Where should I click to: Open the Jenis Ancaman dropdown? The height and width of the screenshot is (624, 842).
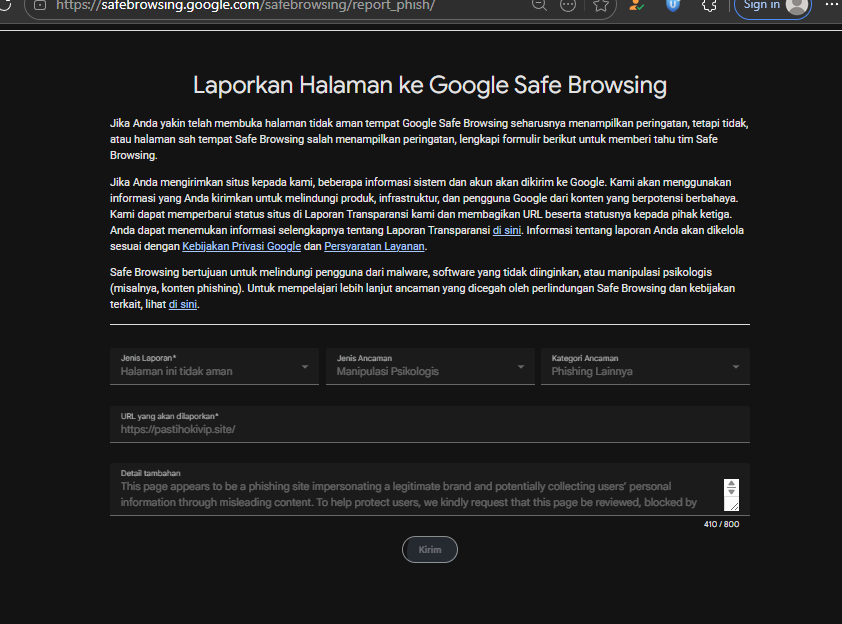(x=430, y=366)
